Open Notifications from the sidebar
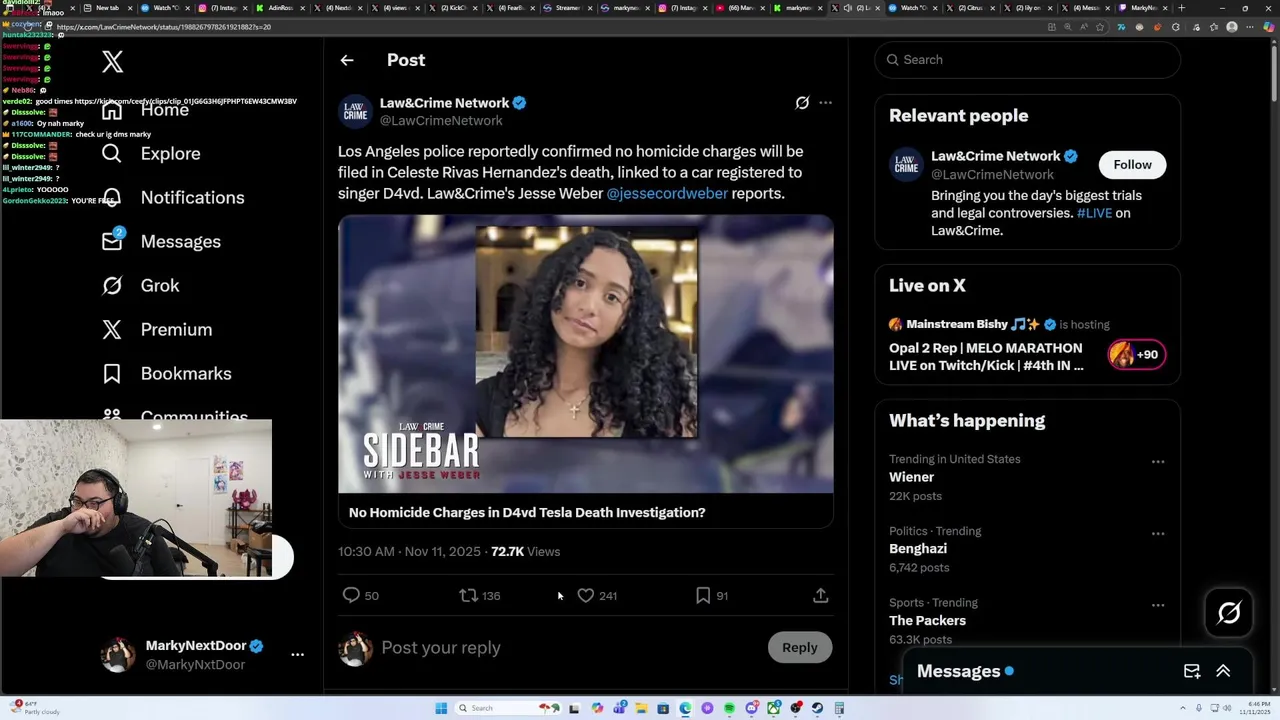This screenshot has width=1280, height=720. pos(173,198)
